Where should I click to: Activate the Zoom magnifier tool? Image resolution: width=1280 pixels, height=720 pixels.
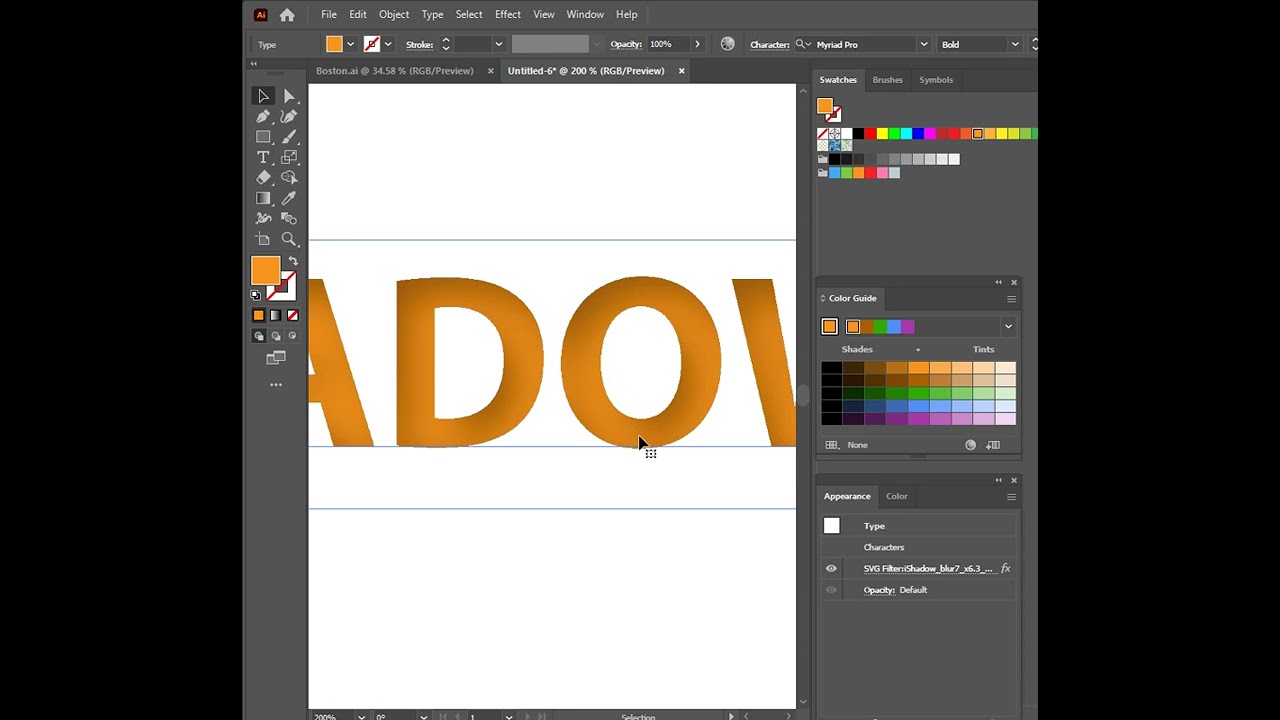pyautogui.click(x=289, y=239)
